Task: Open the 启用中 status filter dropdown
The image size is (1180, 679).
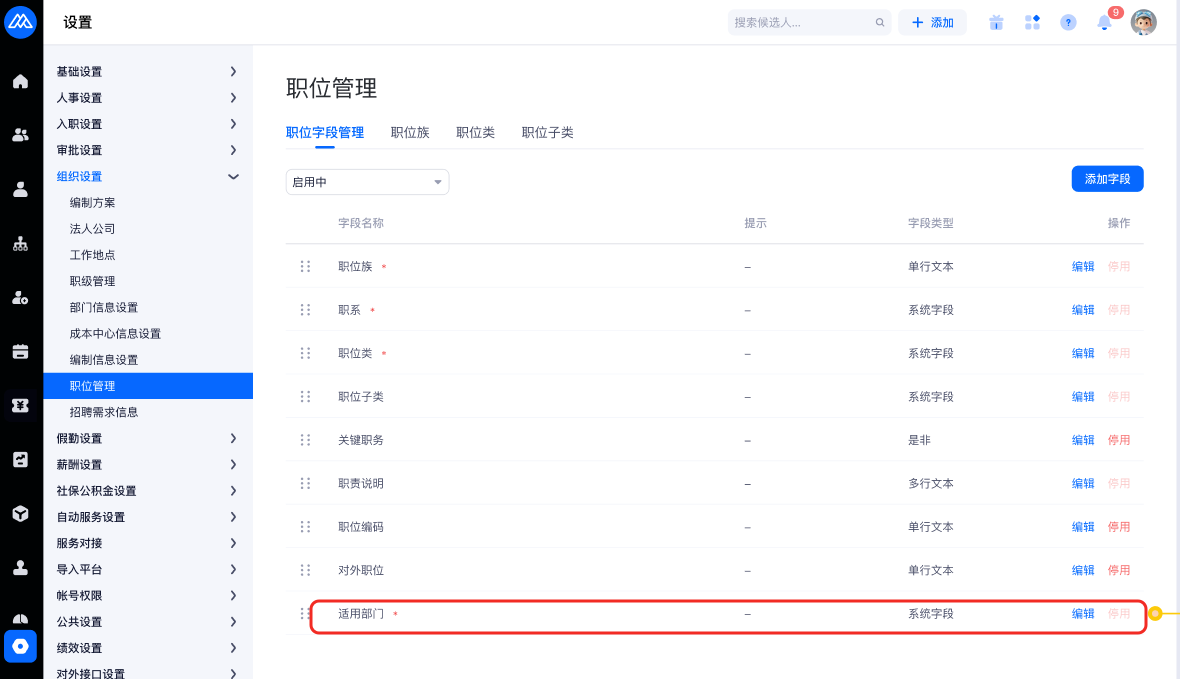Action: pos(367,182)
